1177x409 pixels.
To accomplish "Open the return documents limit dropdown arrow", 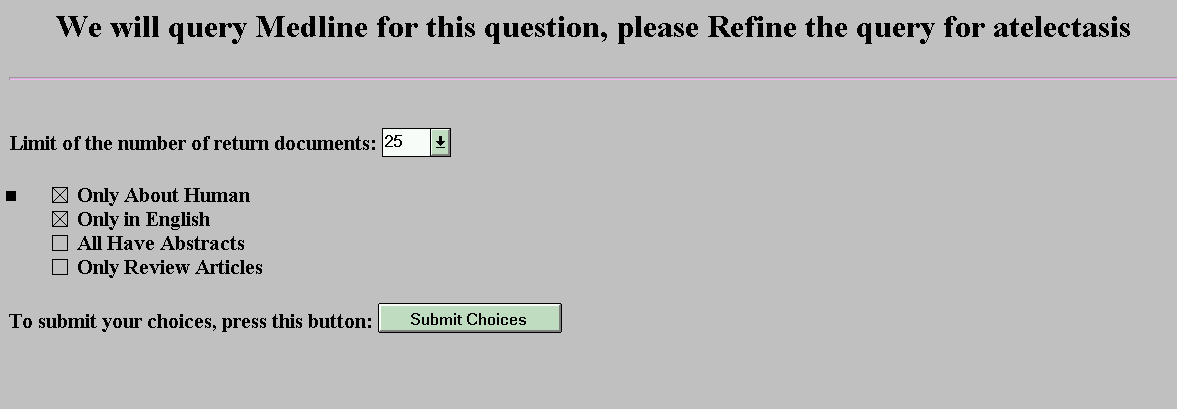I will click(x=440, y=143).
